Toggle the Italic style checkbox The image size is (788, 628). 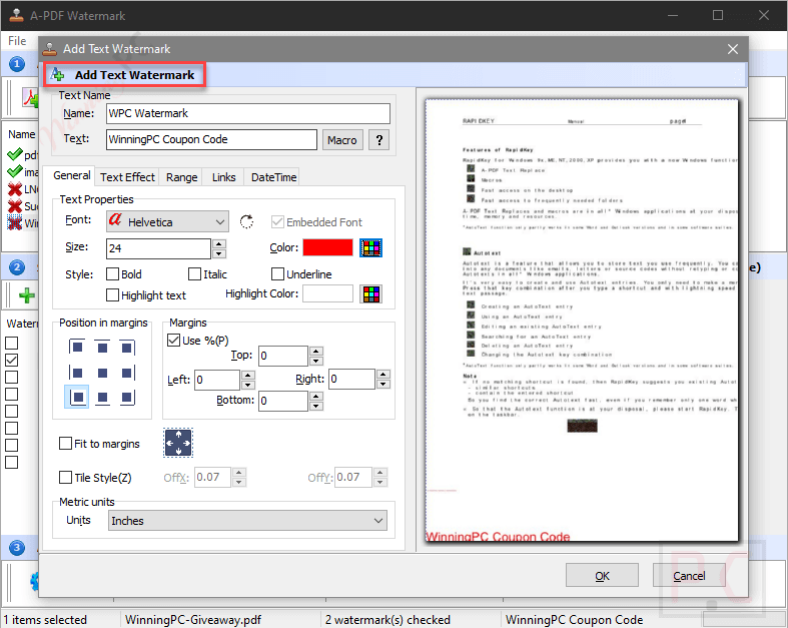click(x=194, y=274)
